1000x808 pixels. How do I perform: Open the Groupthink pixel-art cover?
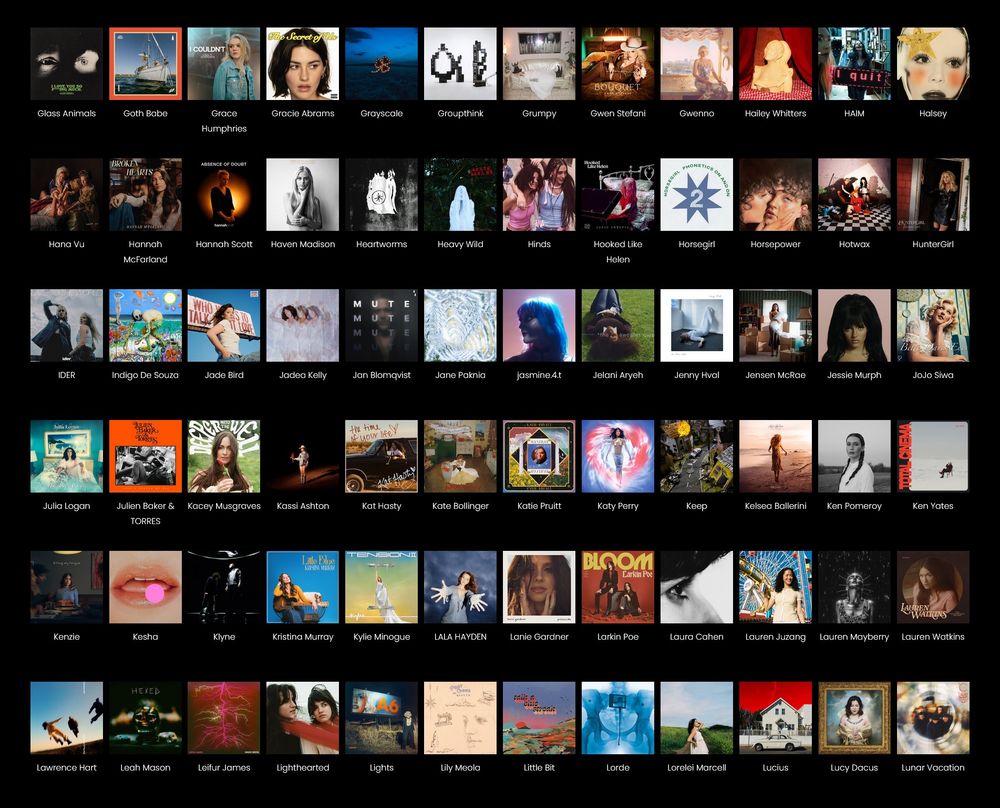click(x=460, y=64)
